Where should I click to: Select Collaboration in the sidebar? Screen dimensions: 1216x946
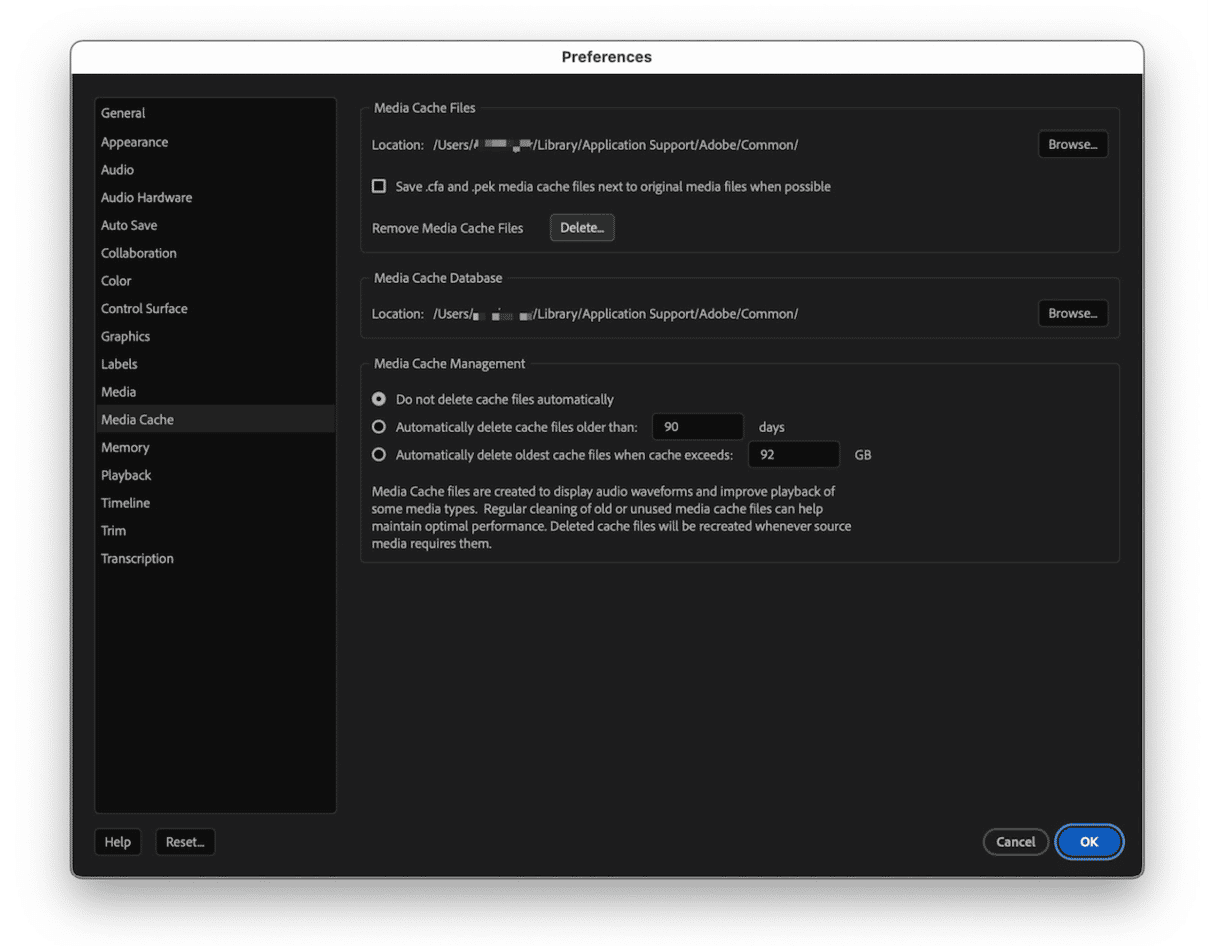139,253
